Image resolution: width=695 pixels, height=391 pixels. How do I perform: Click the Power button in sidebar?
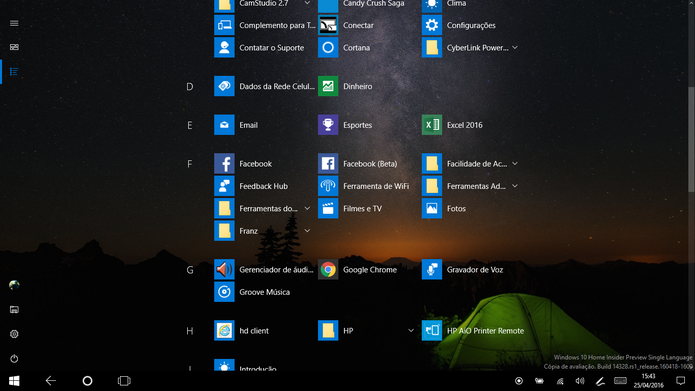click(x=14, y=358)
